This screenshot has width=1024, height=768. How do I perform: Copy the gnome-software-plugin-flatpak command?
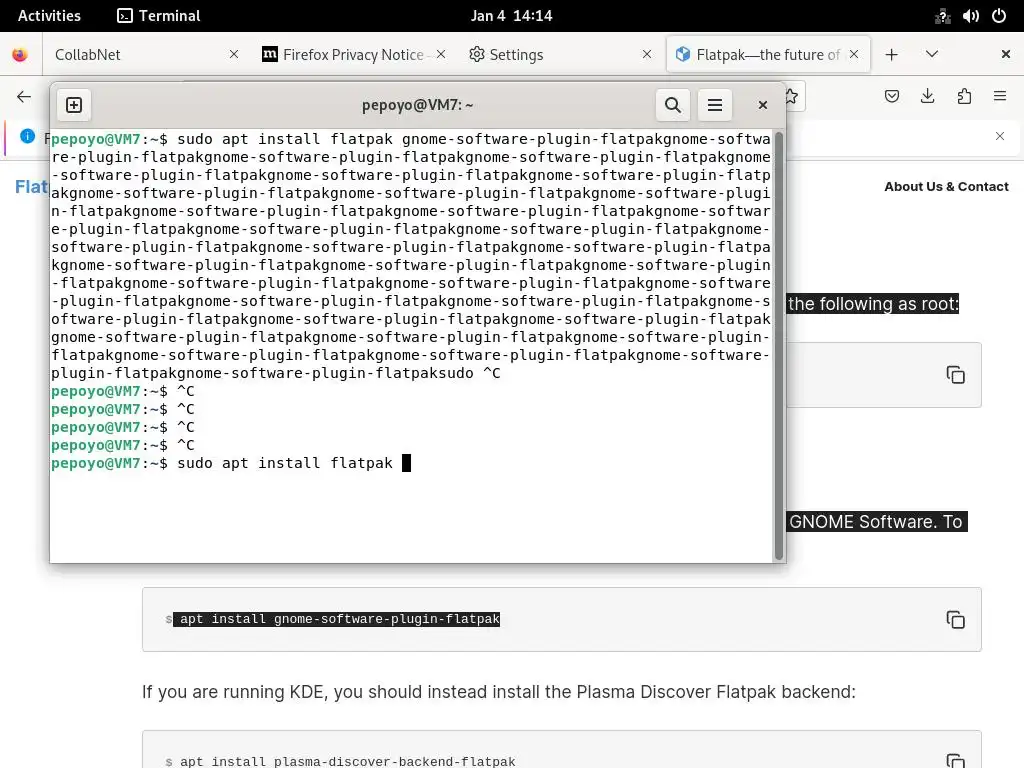pyautogui.click(x=955, y=620)
